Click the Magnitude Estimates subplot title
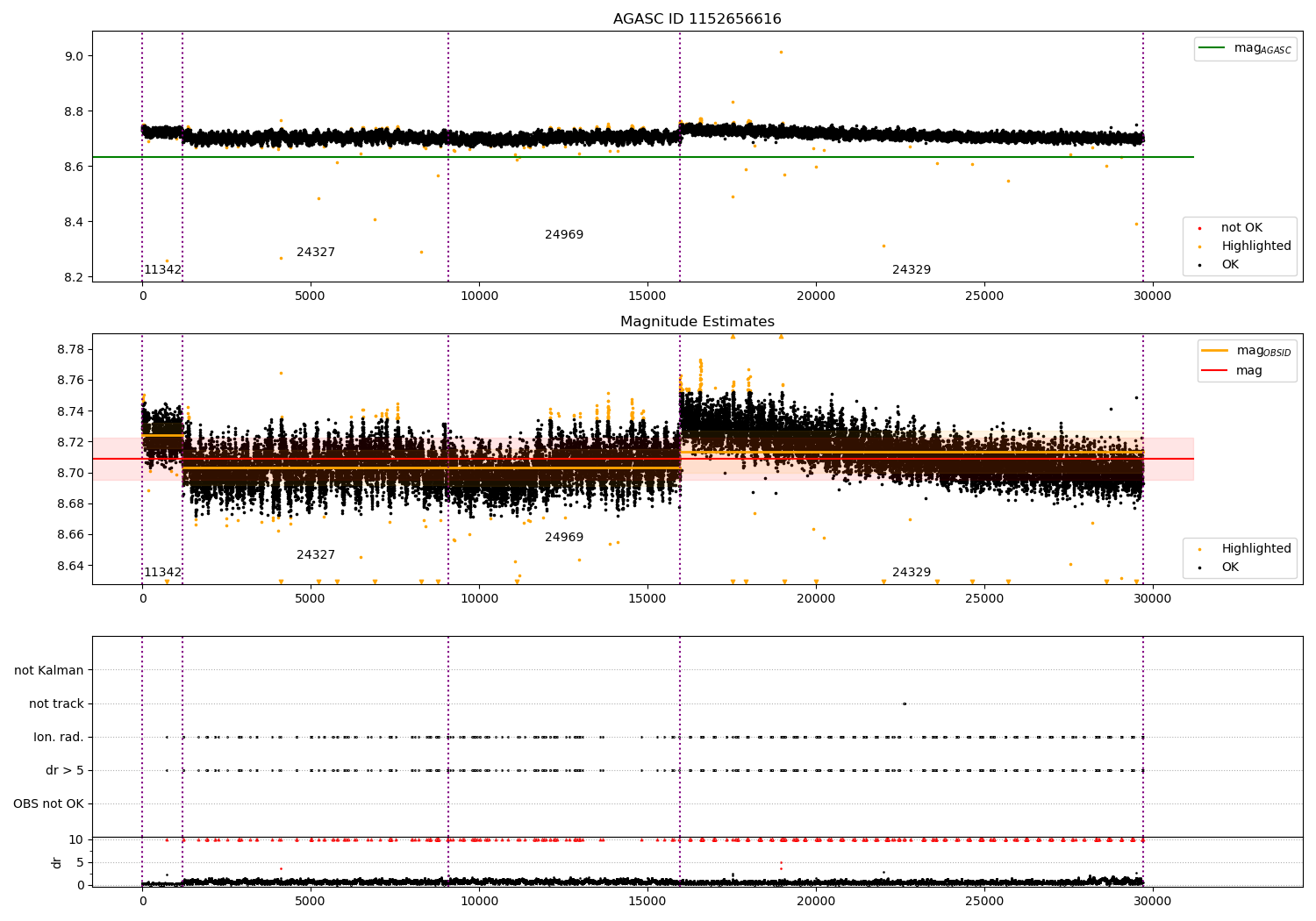Image resolution: width=1316 pixels, height=921 pixels. tap(697, 322)
